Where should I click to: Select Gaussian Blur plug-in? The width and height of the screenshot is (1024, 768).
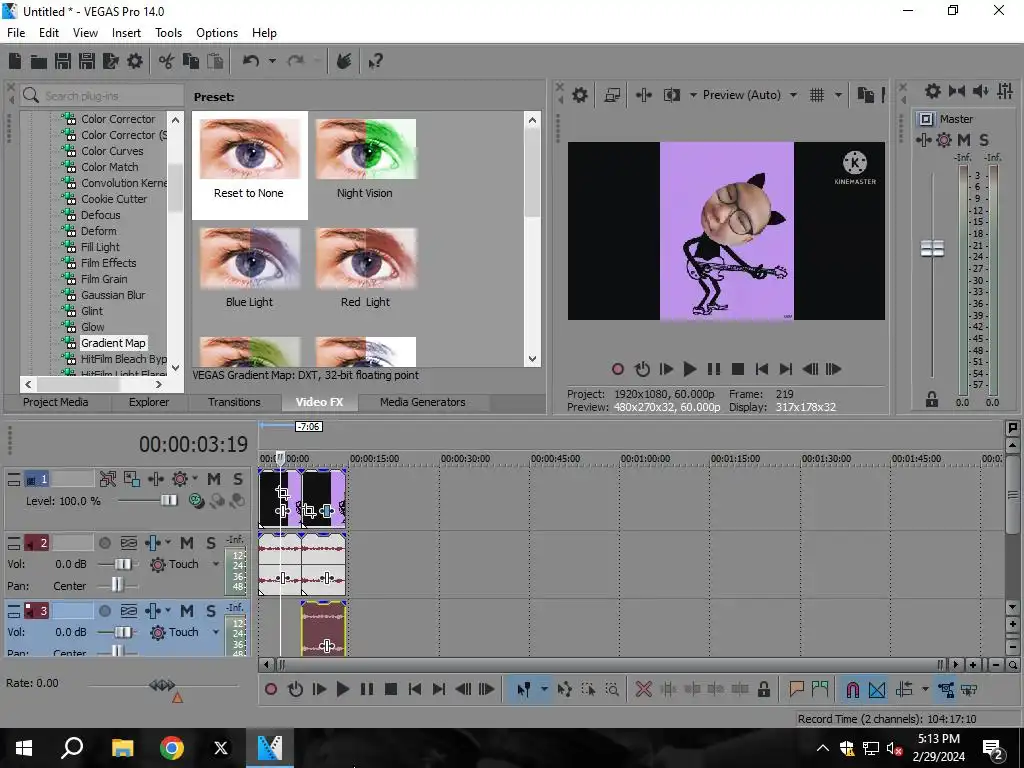coord(113,295)
